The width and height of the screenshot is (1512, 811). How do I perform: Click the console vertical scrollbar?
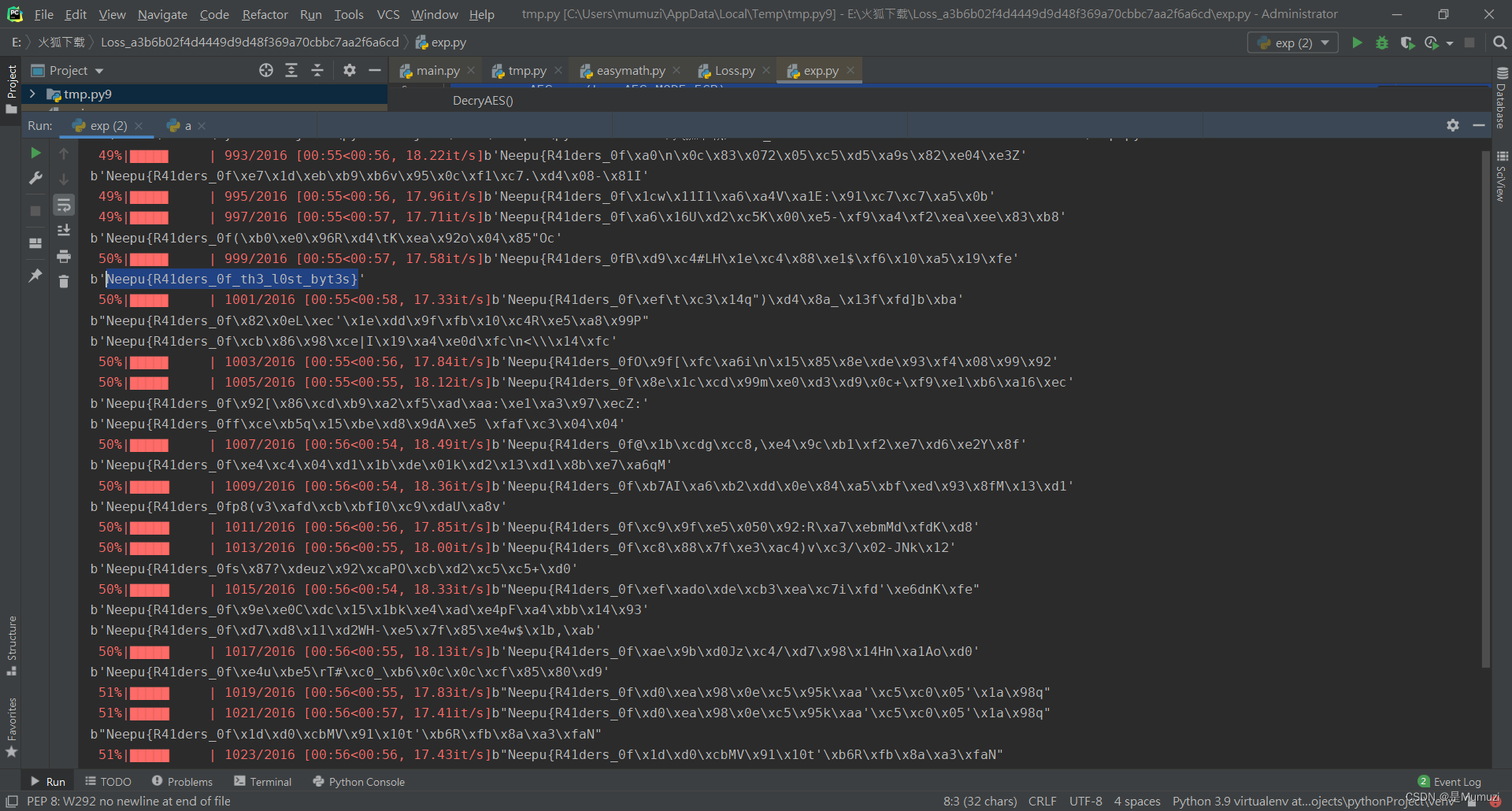click(1486, 409)
